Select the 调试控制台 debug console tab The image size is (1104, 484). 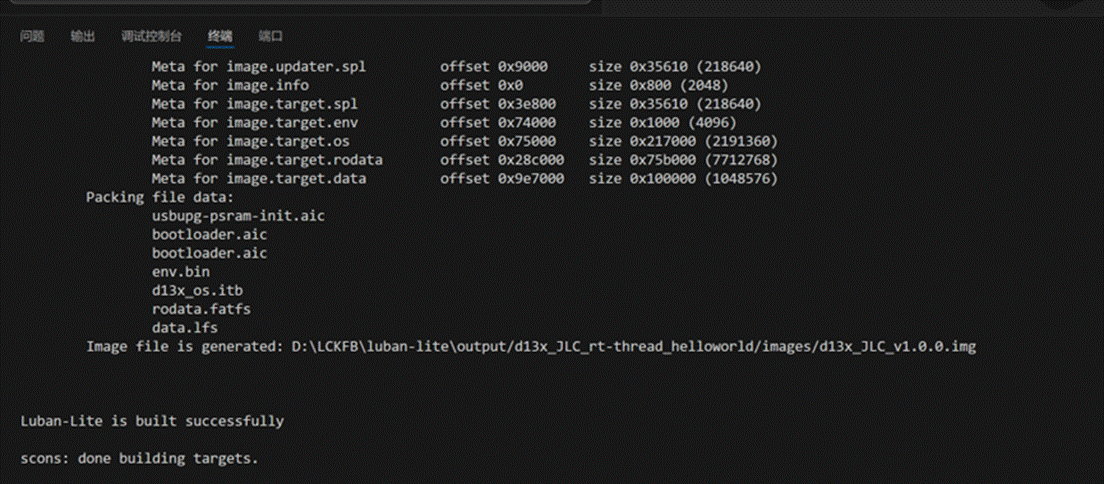coord(151,37)
